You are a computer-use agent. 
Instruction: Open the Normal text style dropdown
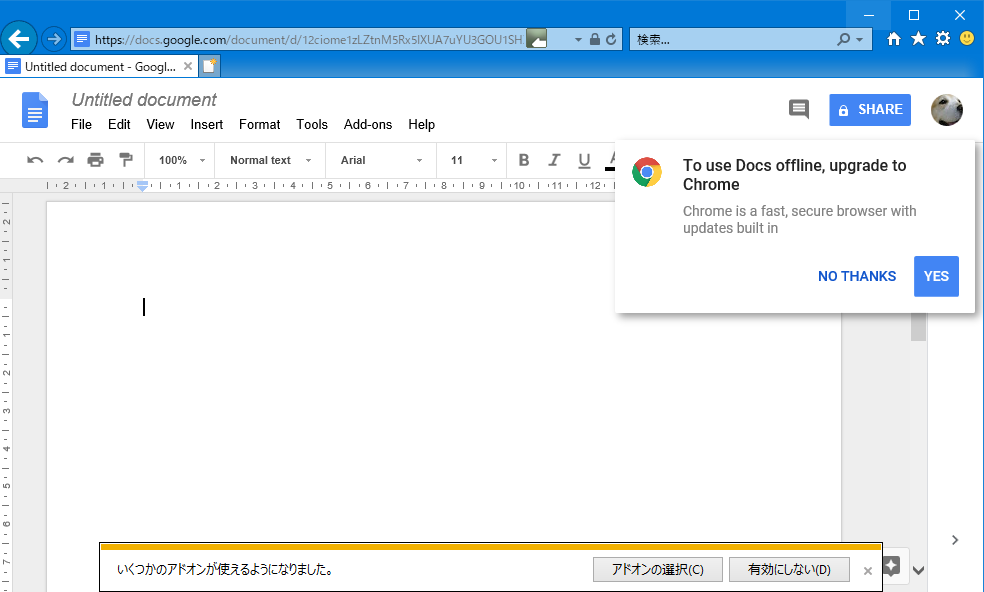(x=267, y=160)
